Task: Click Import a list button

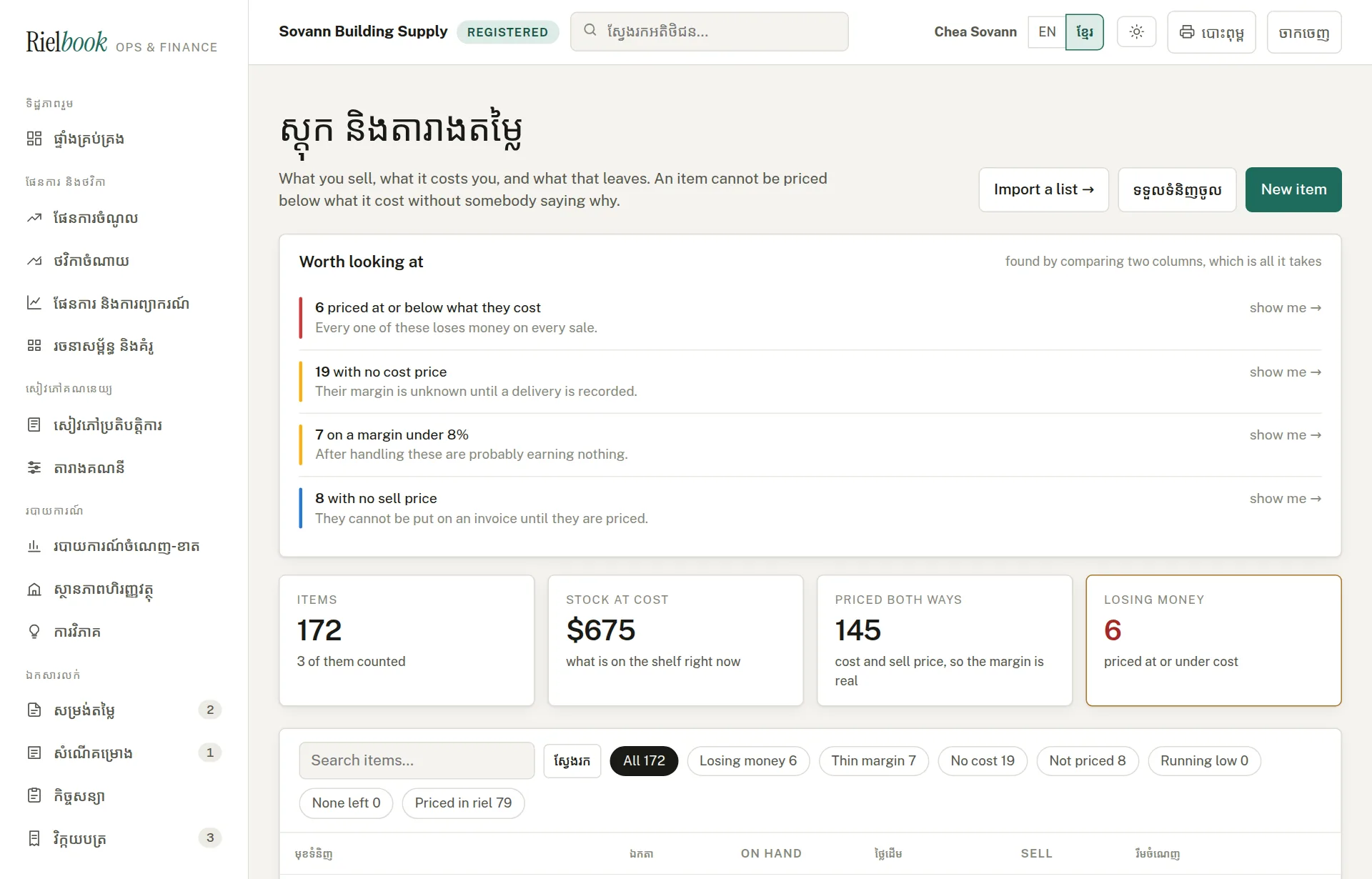Action: [1043, 189]
